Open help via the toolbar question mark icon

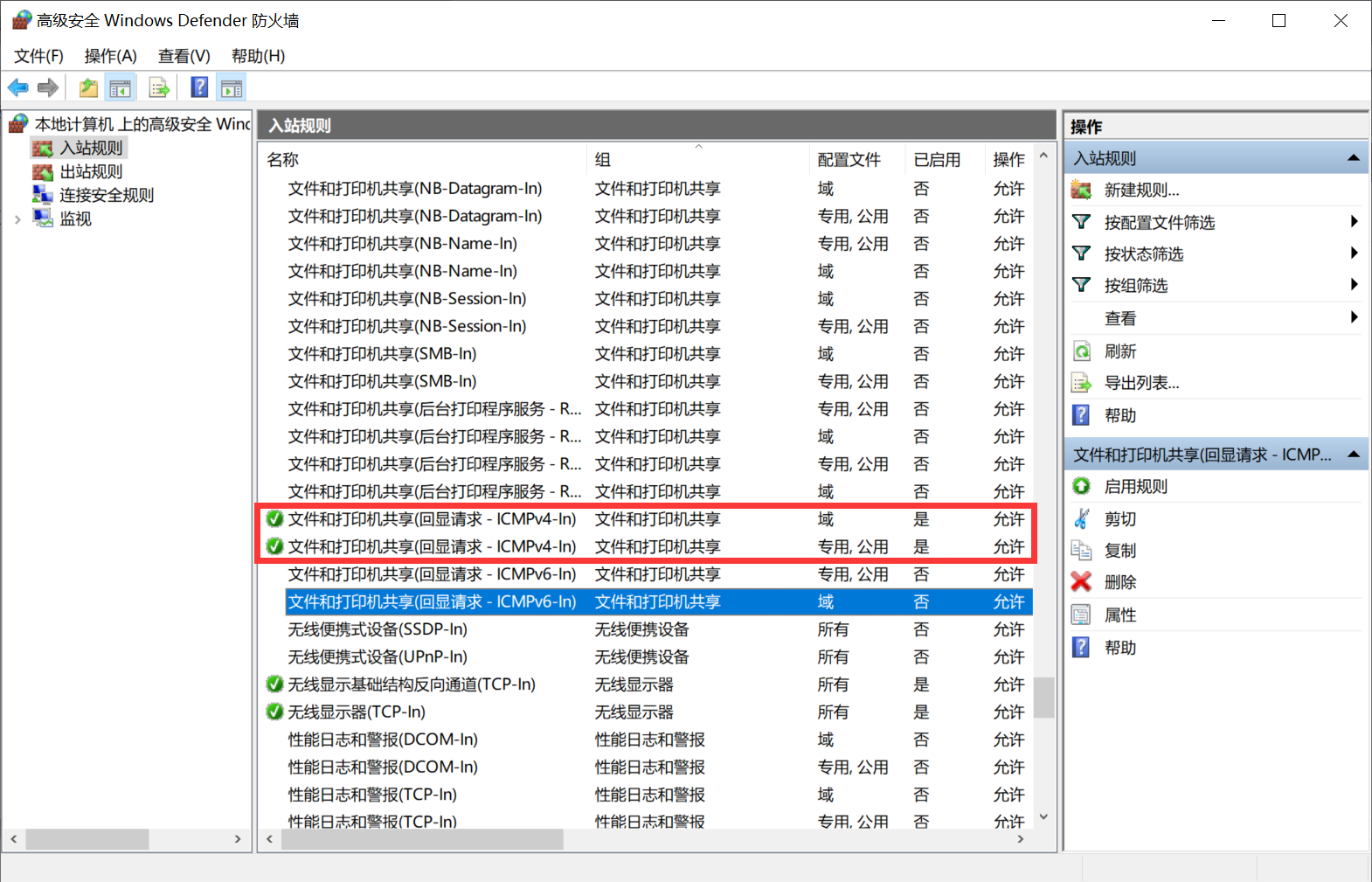(x=200, y=87)
